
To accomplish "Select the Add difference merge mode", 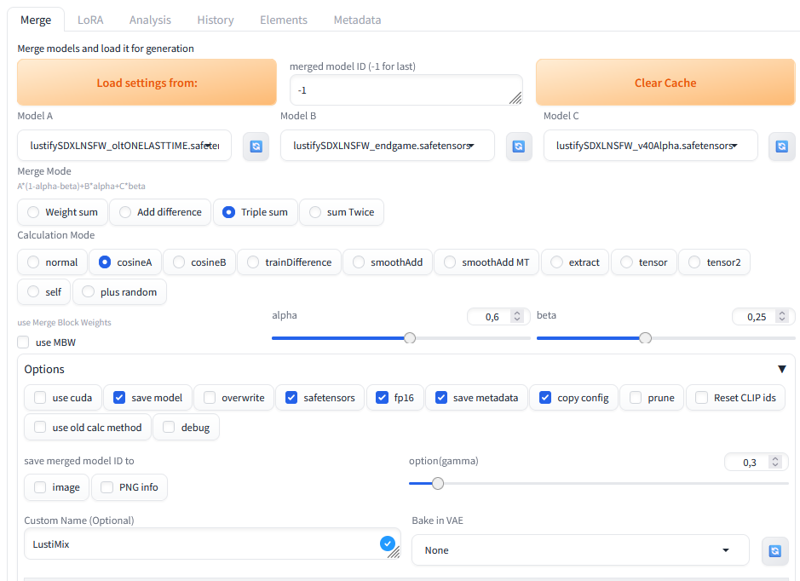I will click(x=125, y=212).
